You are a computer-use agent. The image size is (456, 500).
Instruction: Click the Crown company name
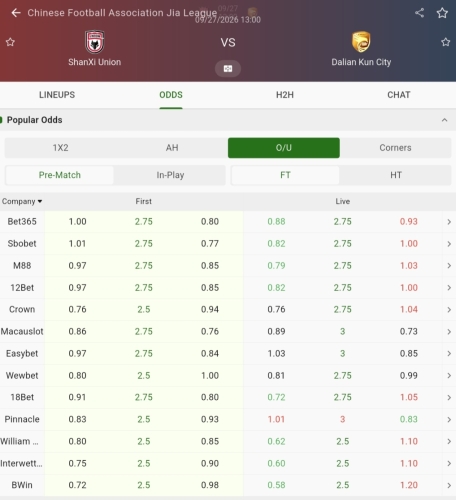click(x=22, y=309)
